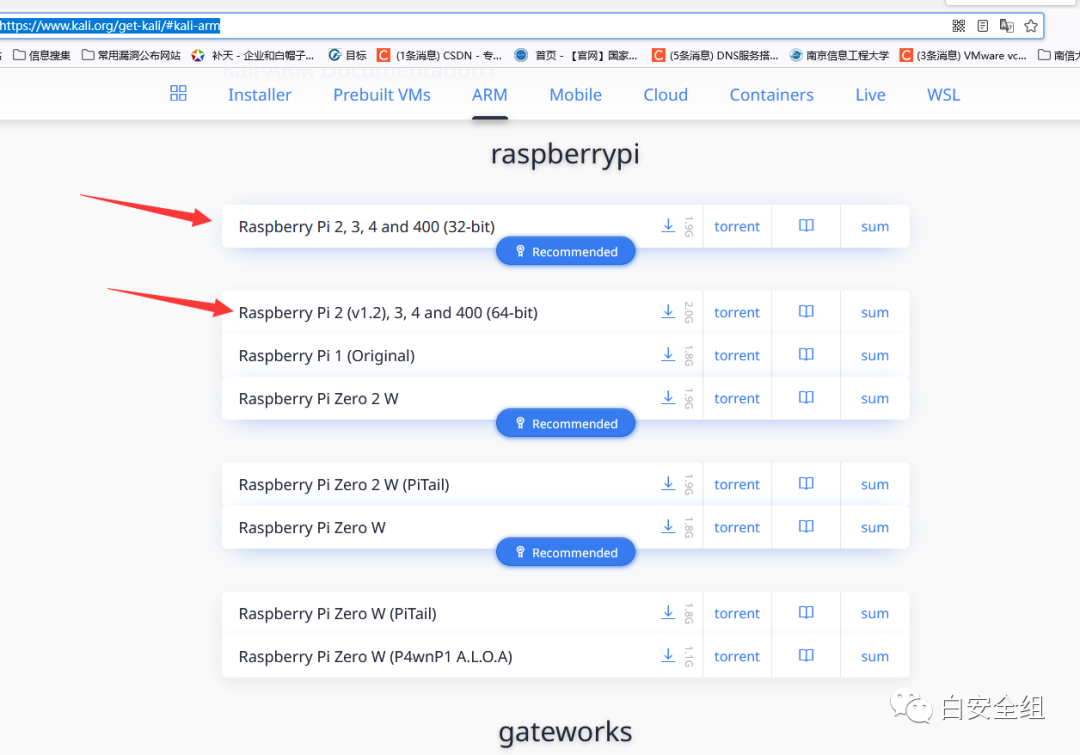Open documentation book icon for Raspberry Pi 64-bit row
This screenshot has height=755, width=1080.
[x=806, y=311]
